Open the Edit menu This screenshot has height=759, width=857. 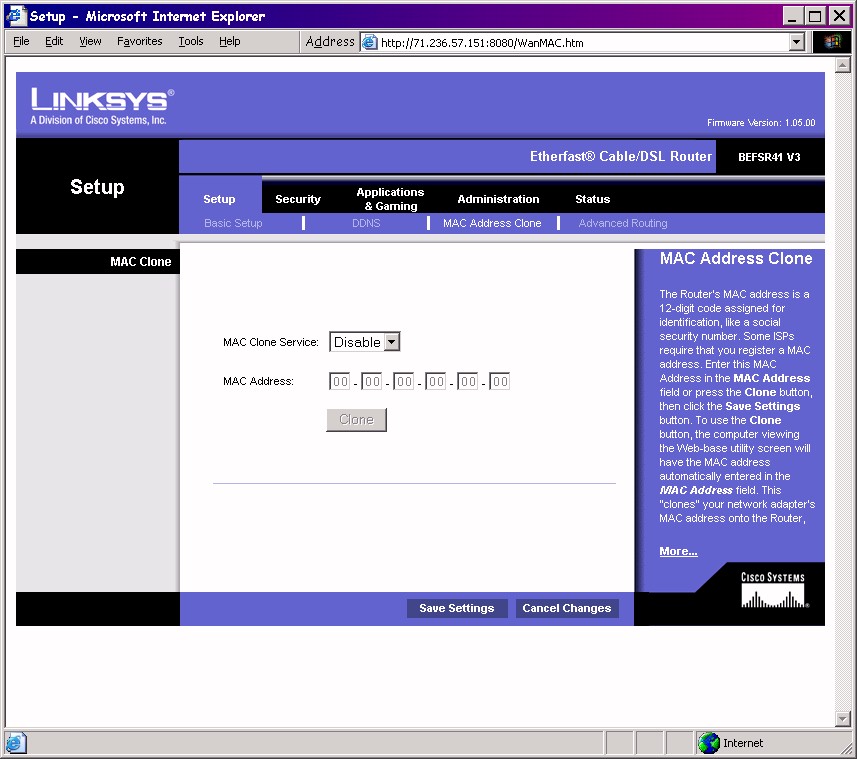(x=54, y=42)
